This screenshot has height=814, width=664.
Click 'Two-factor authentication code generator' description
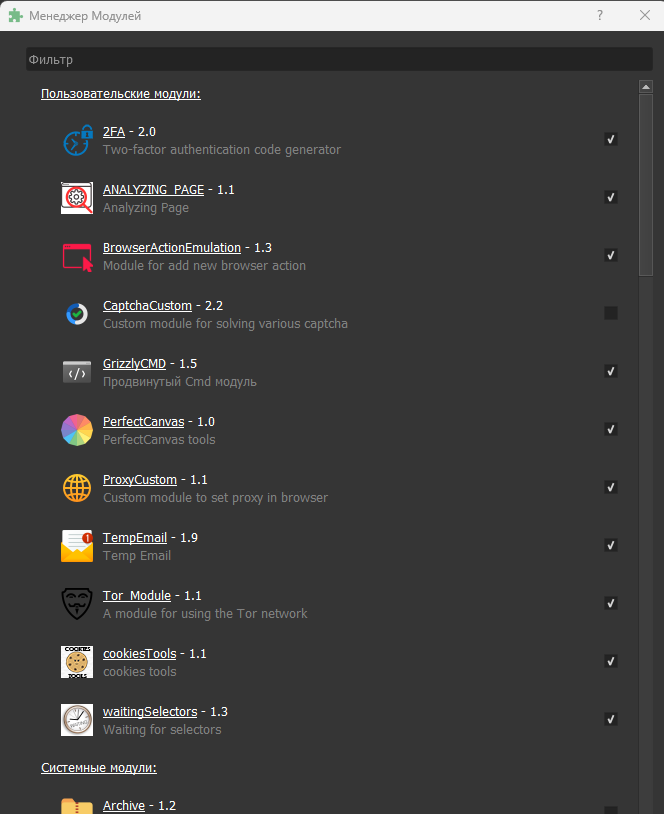pyautogui.click(x=222, y=150)
